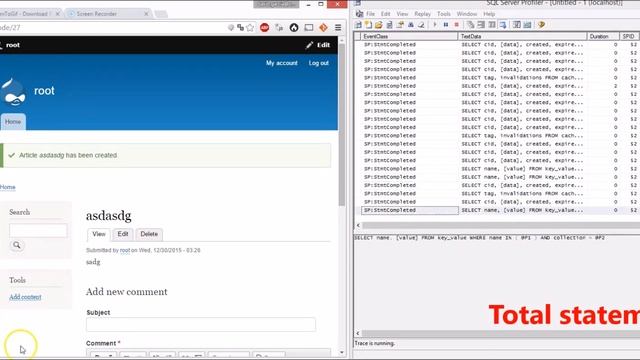Viewport: 640px width, 360px height.
Task: Click the AdBlock extension icon in browser
Action: (x=264, y=28)
